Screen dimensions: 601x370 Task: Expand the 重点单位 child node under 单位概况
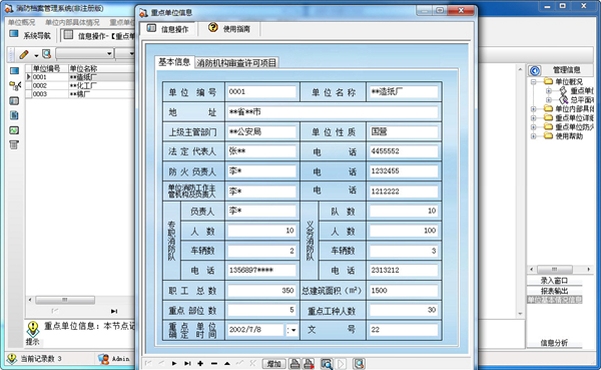click(548, 91)
